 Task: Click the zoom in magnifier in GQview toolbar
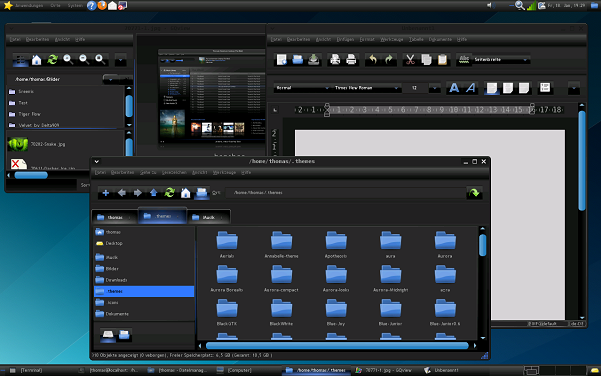coord(68,59)
